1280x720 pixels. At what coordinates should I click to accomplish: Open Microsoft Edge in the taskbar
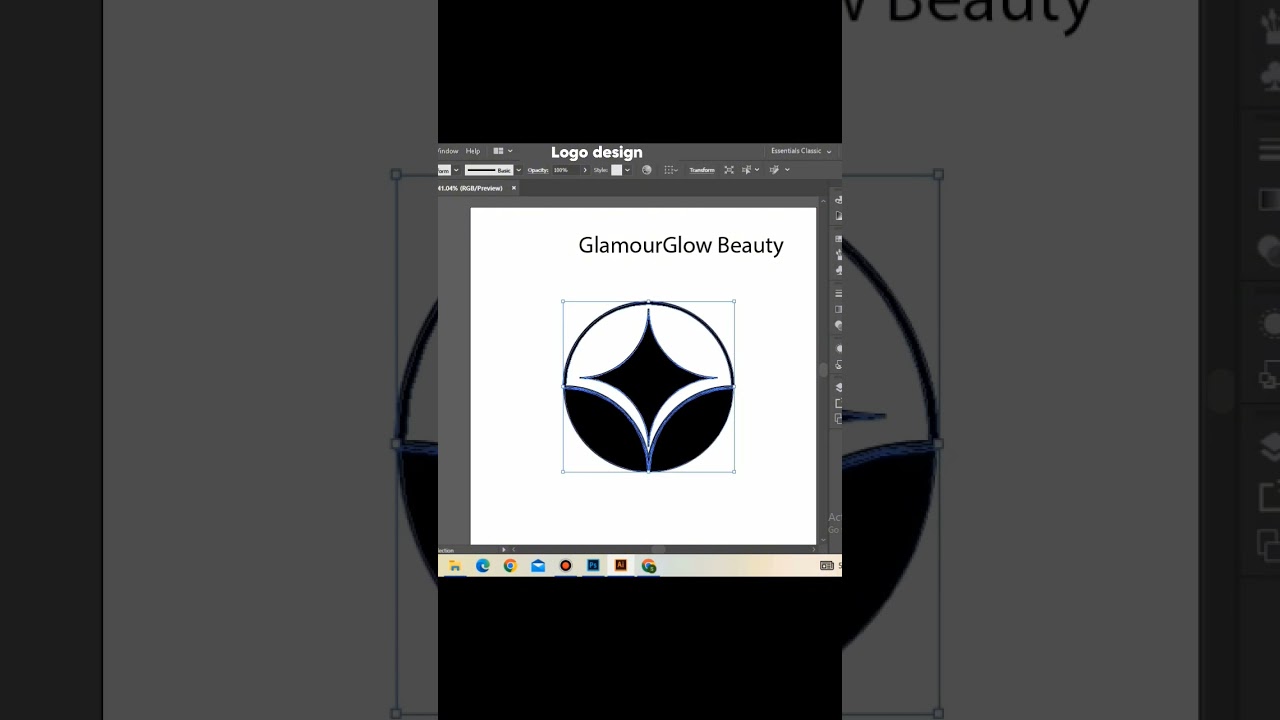click(x=483, y=566)
